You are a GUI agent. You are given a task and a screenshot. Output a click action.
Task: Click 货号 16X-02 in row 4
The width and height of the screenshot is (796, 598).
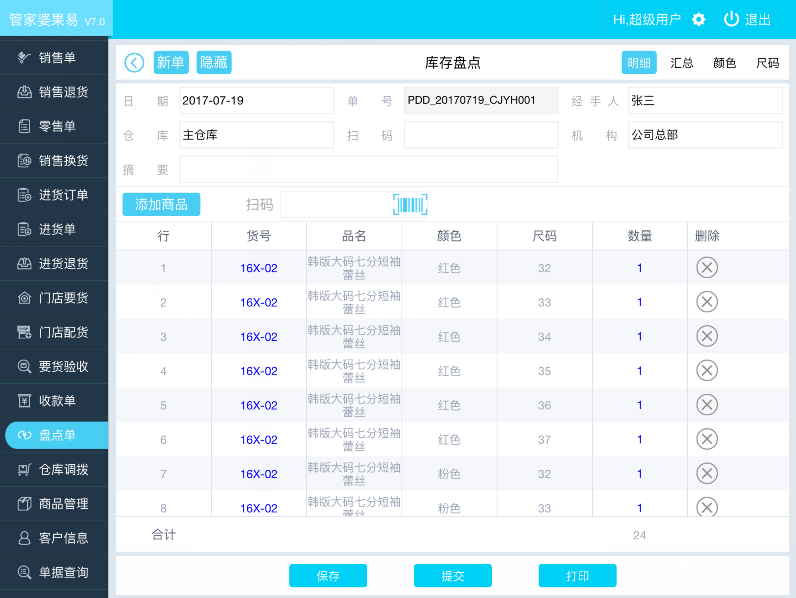(259, 371)
